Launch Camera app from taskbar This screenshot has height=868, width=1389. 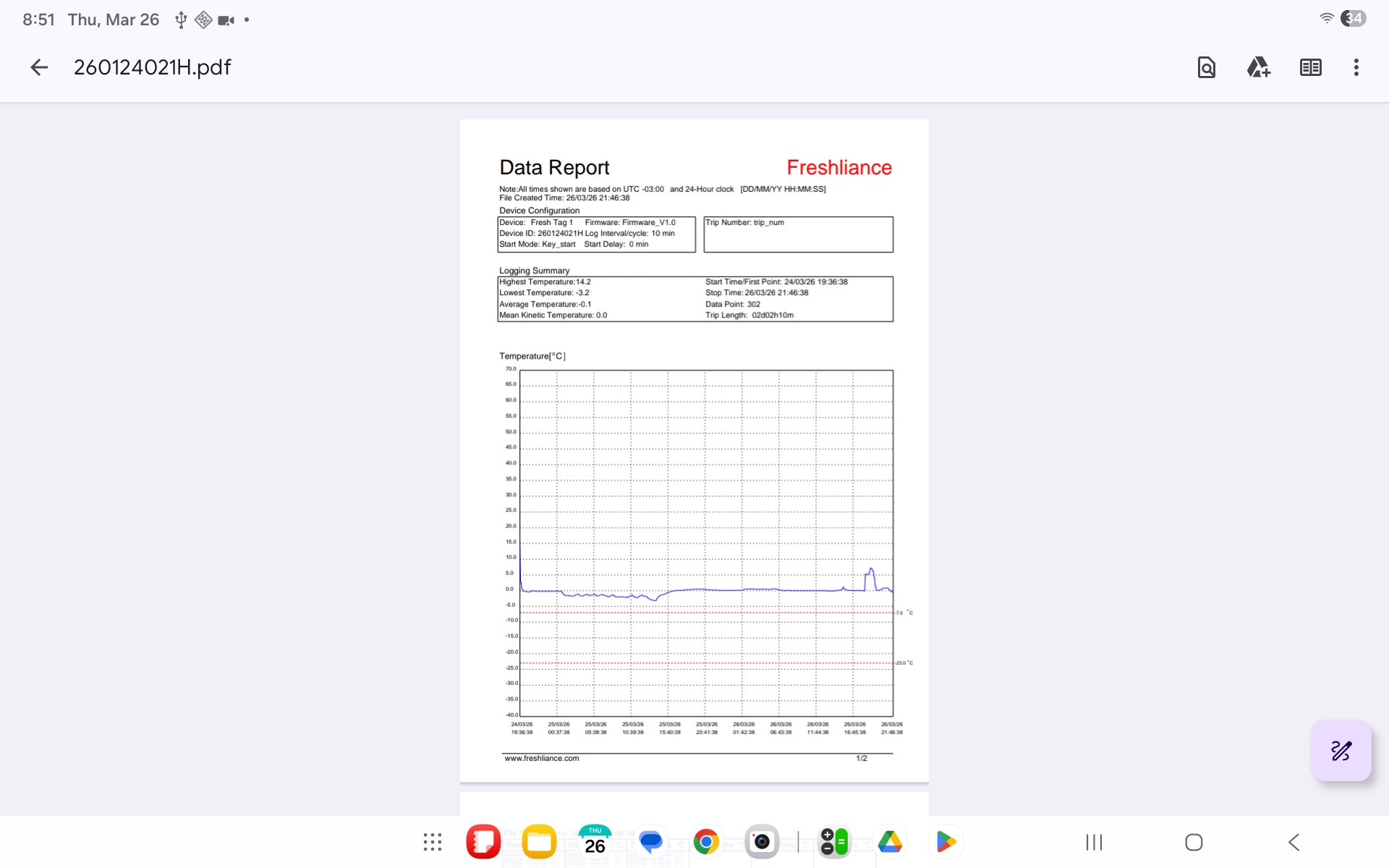(x=762, y=842)
